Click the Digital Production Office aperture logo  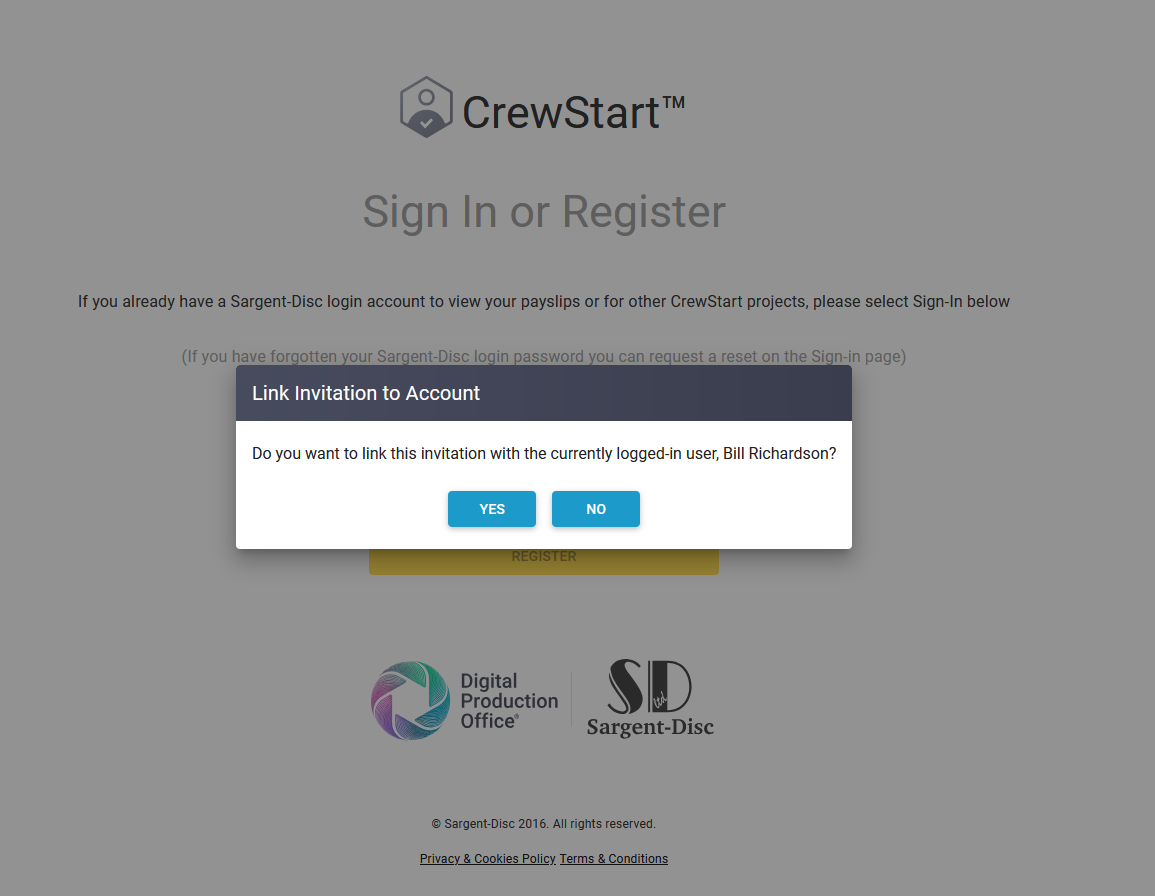coord(410,700)
